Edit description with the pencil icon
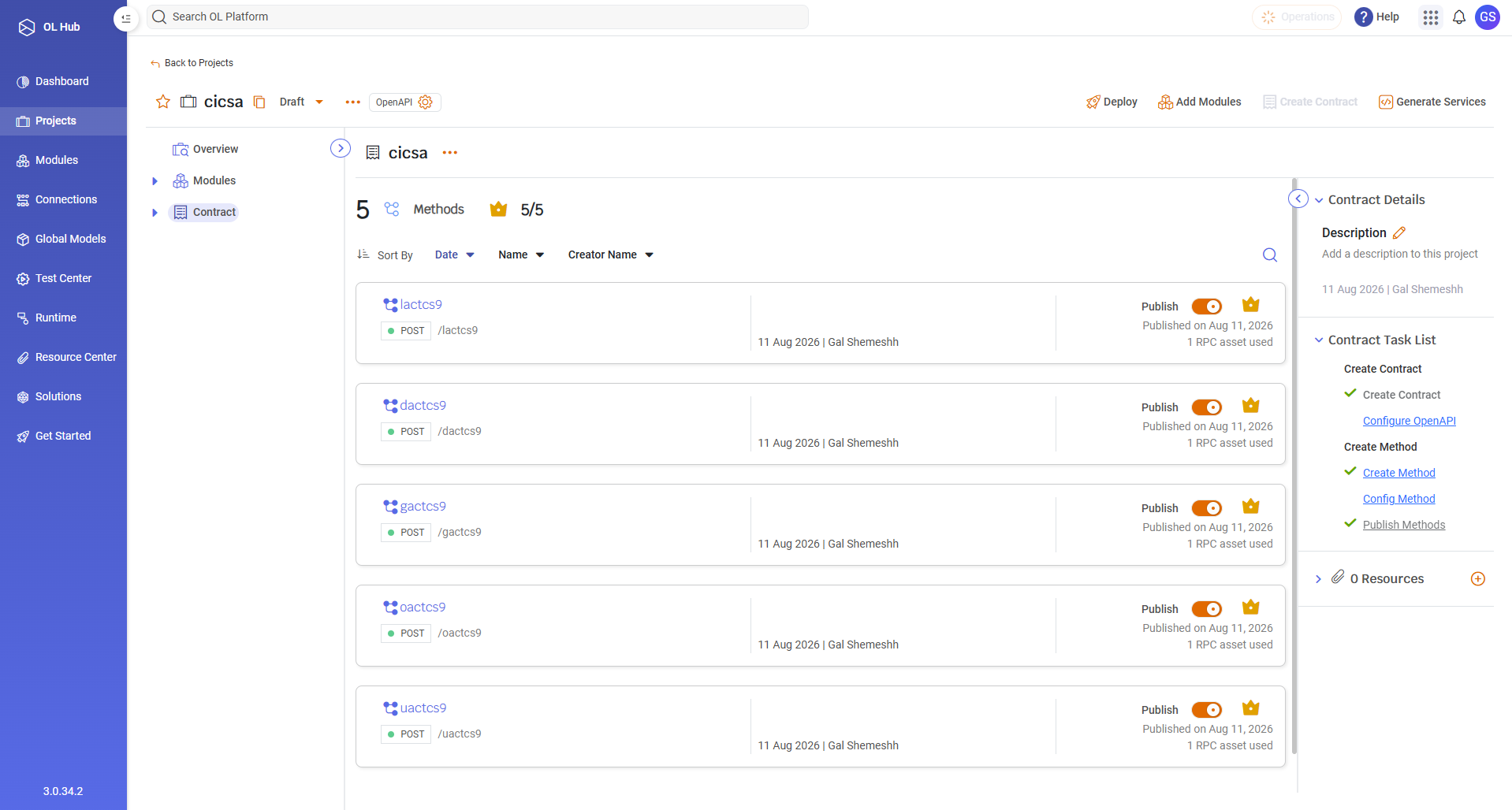The width and height of the screenshot is (1512, 810). tap(1399, 232)
